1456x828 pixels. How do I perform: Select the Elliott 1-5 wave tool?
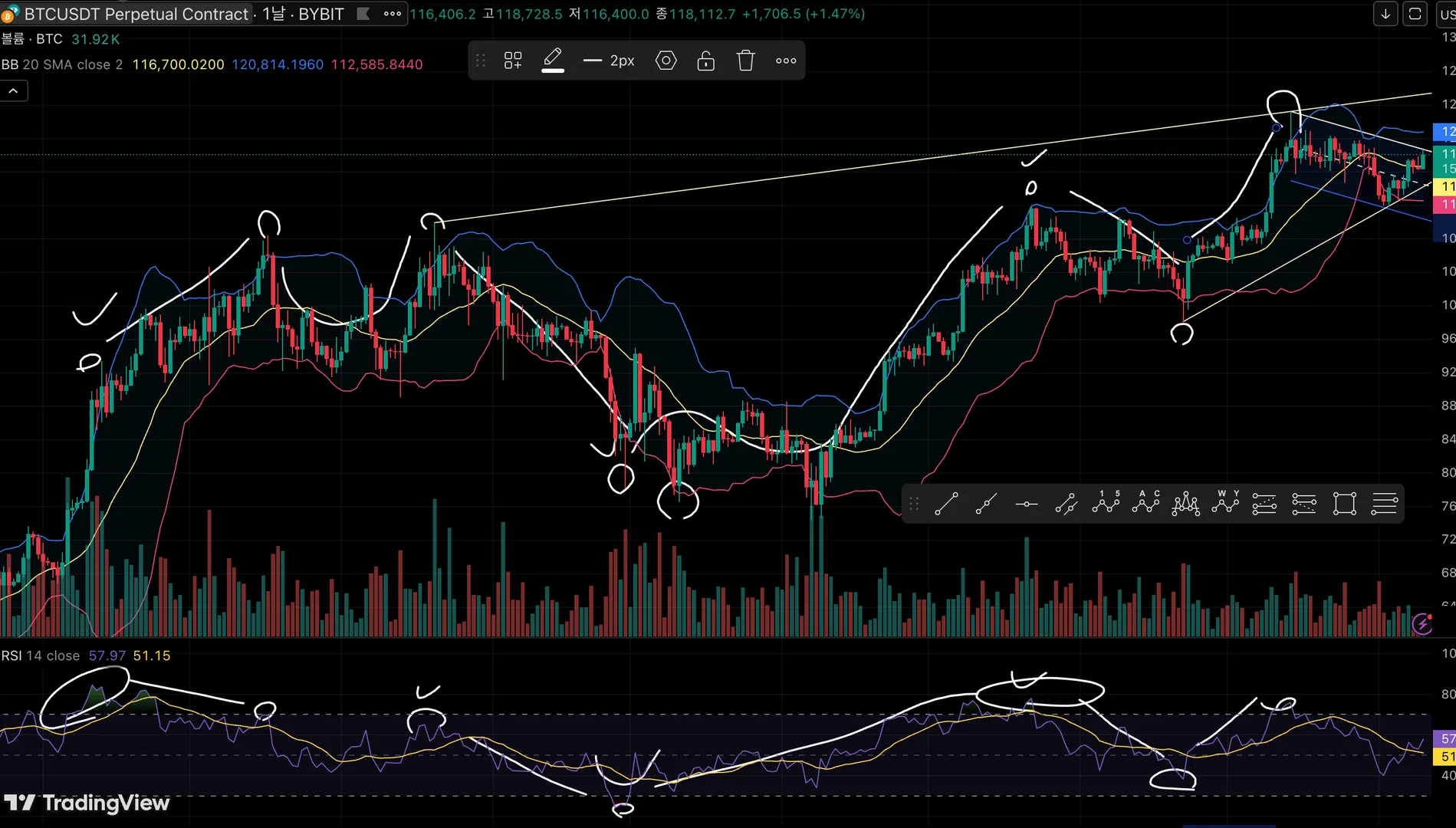click(x=1106, y=502)
